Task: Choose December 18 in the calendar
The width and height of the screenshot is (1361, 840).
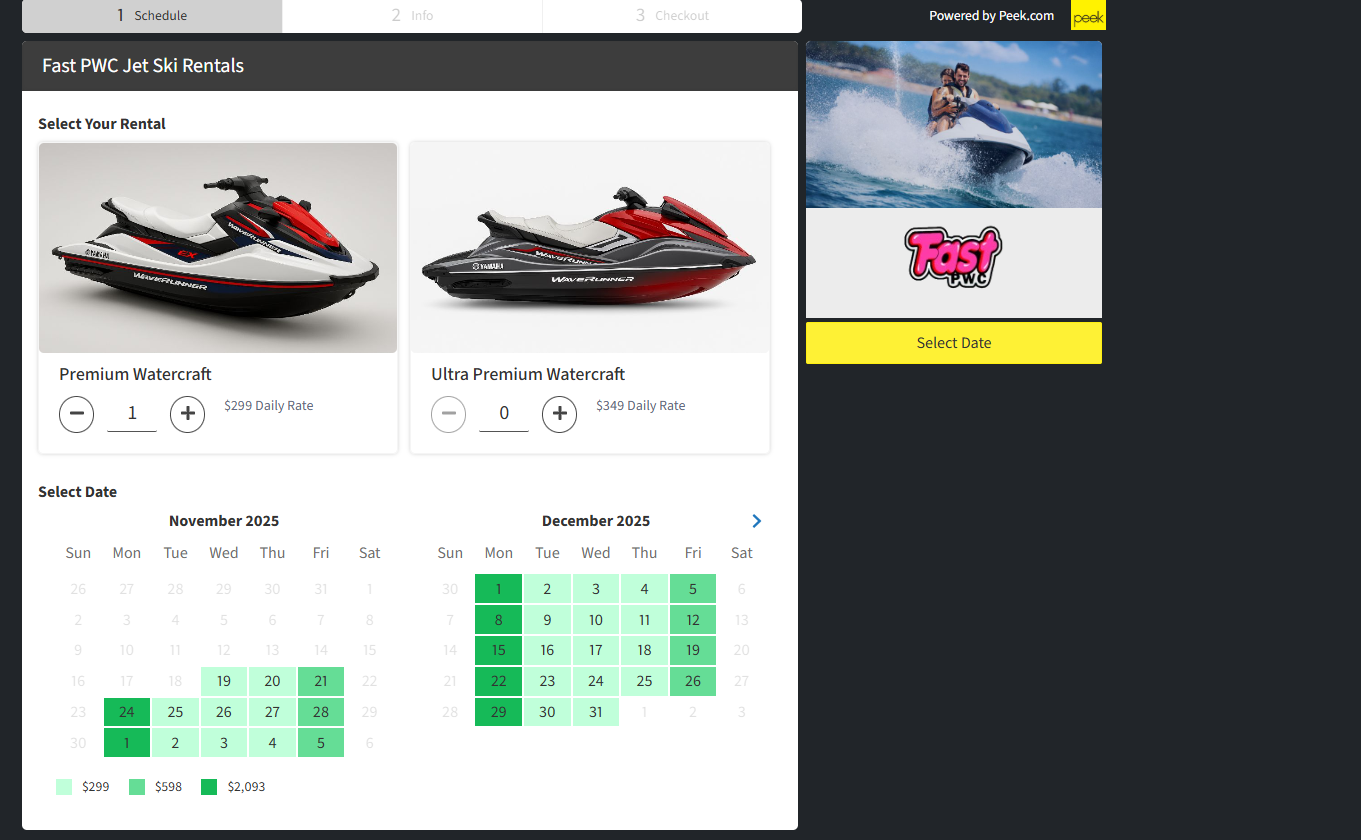Action: point(645,651)
